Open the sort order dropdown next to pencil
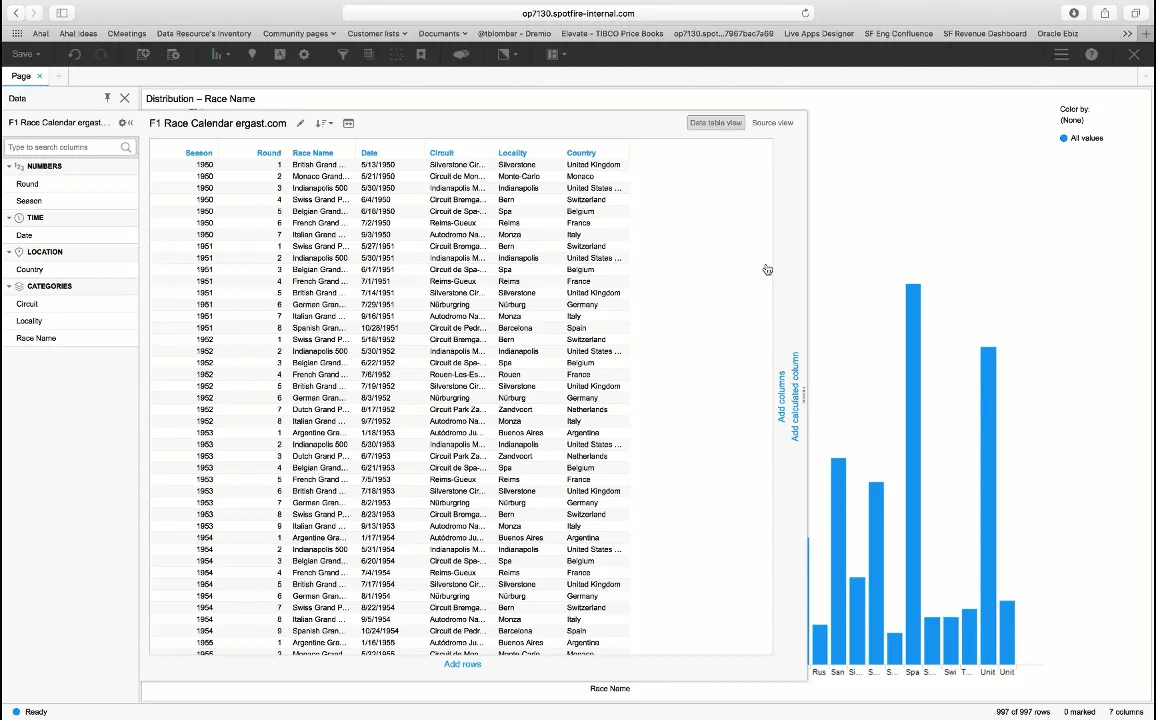 pos(324,124)
